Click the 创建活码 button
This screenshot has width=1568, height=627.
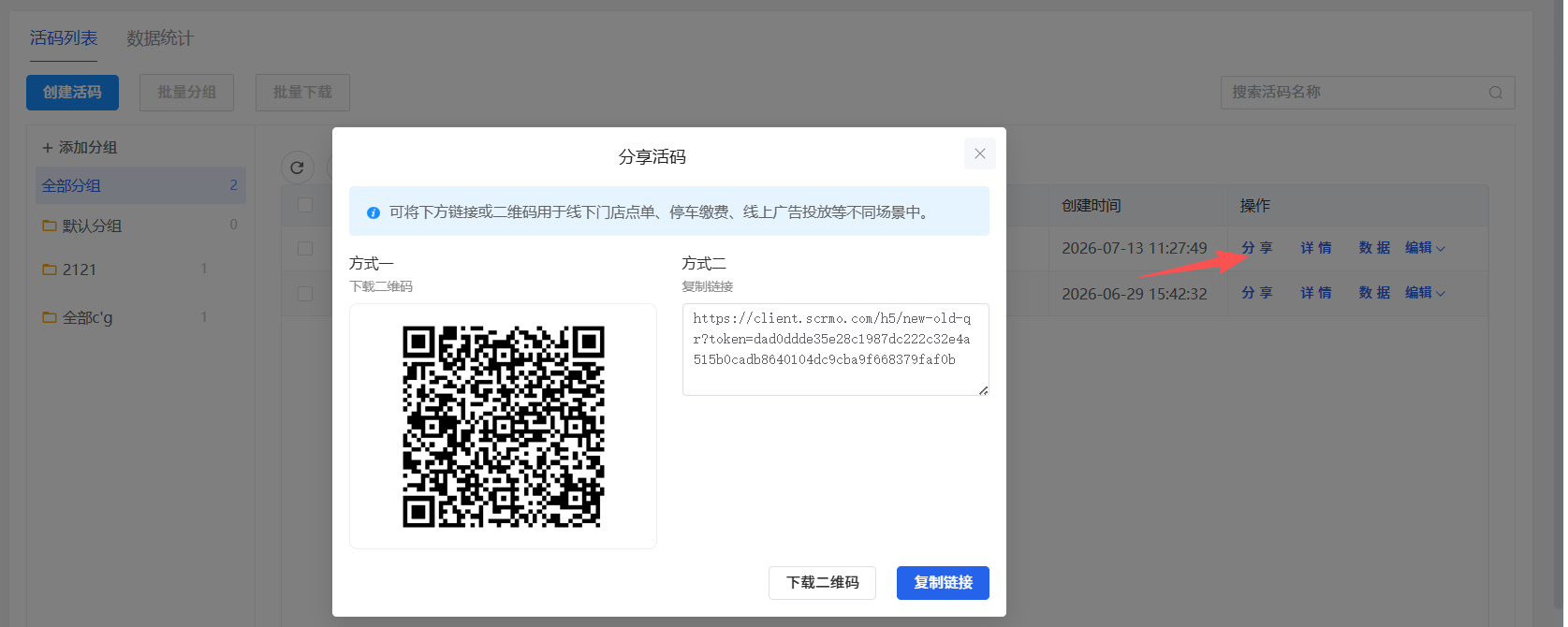[72, 93]
